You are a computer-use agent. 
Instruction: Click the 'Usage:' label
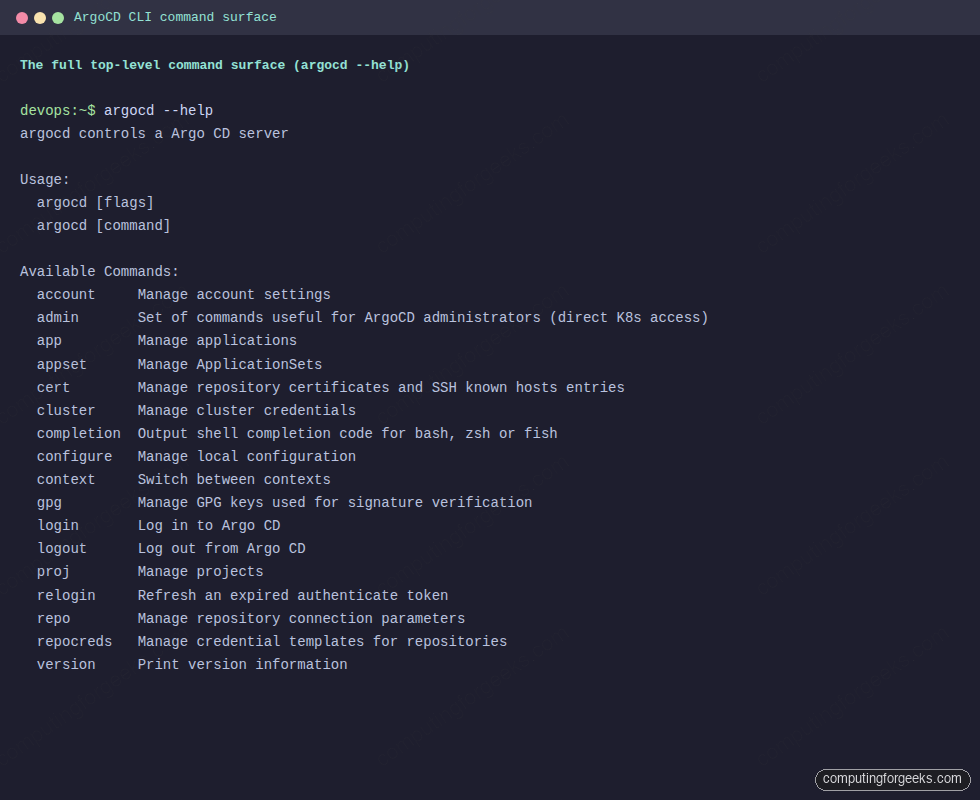45,180
